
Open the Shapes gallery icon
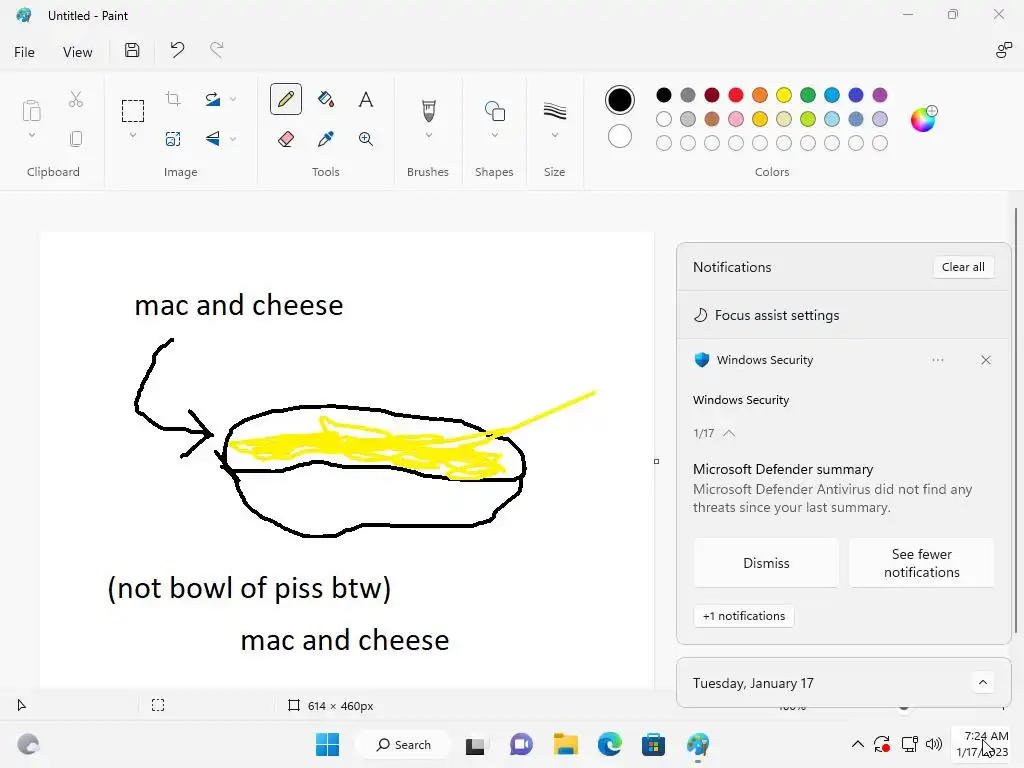(x=494, y=110)
